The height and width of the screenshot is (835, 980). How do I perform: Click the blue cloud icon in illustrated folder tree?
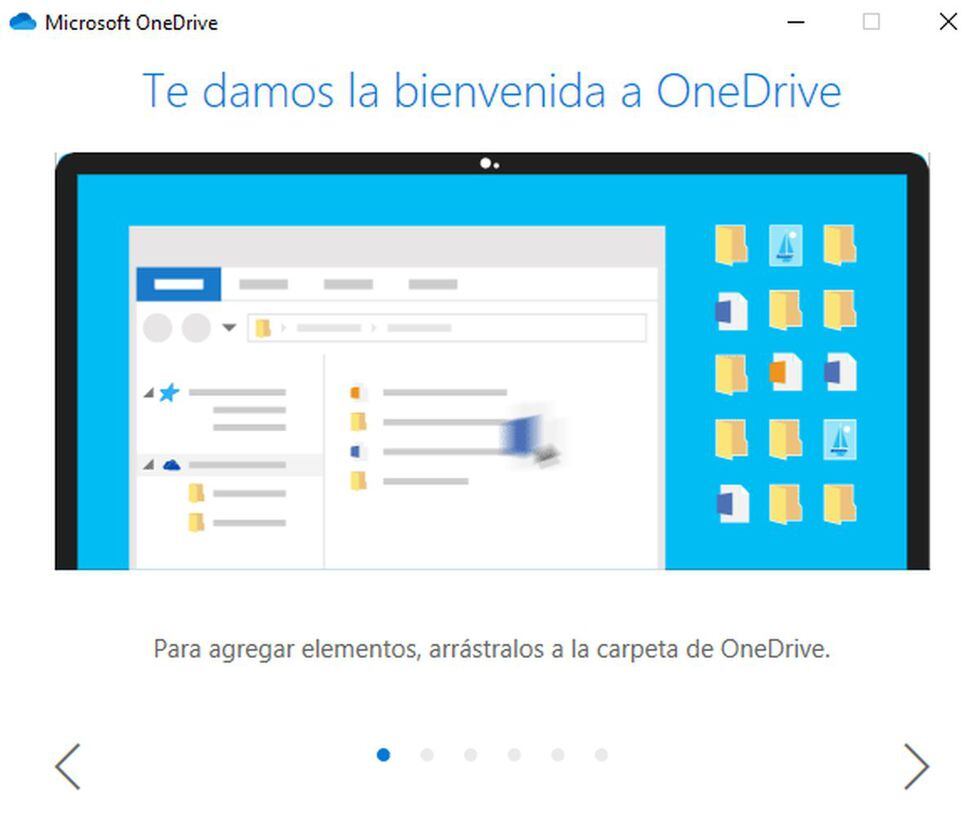coord(171,465)
